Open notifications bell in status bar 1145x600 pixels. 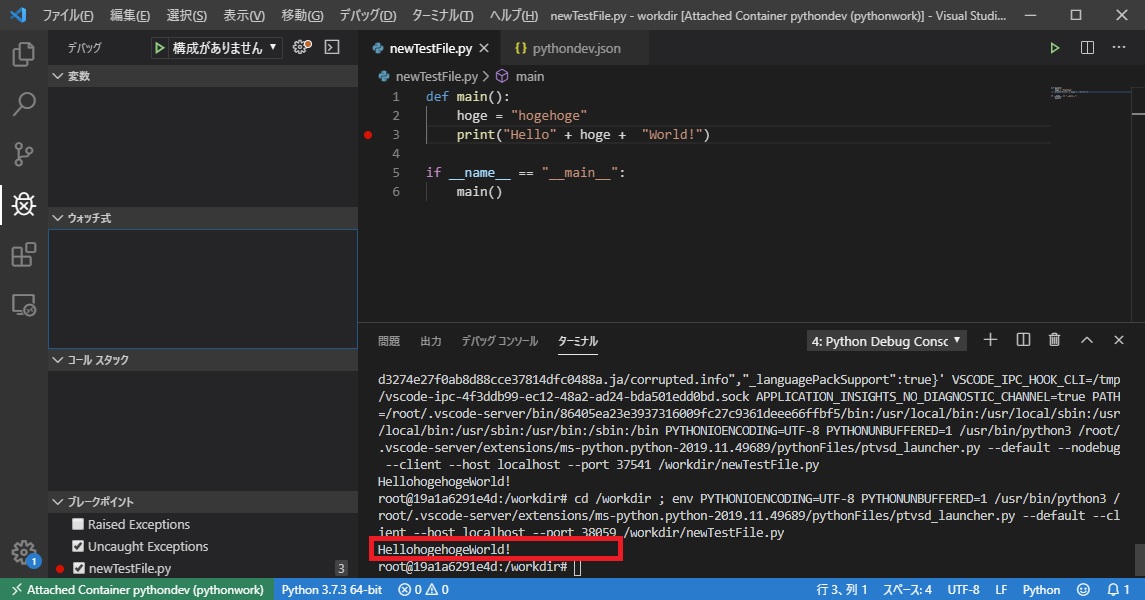tap(1118, 589)
